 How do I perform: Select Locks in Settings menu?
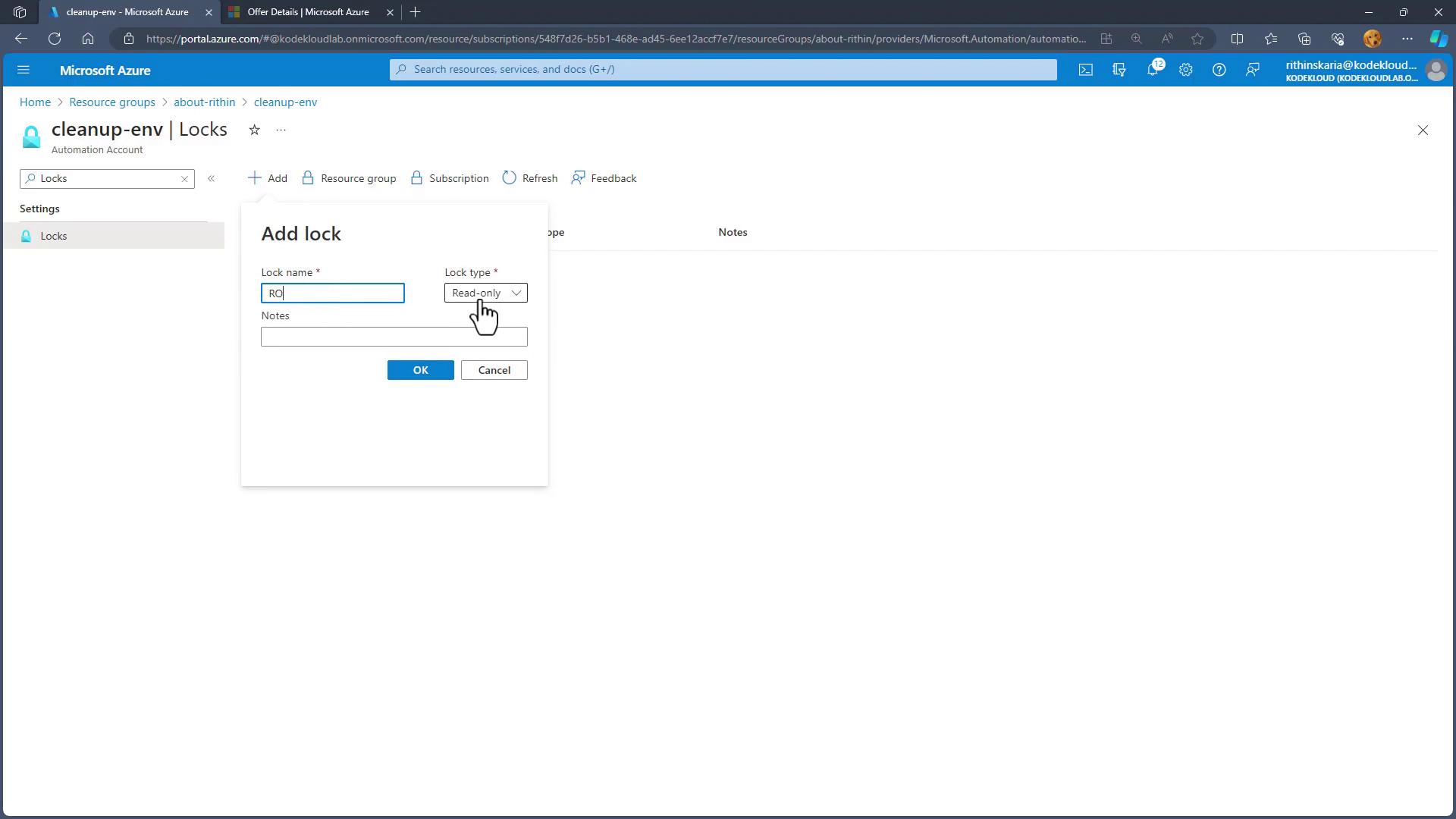54,236
